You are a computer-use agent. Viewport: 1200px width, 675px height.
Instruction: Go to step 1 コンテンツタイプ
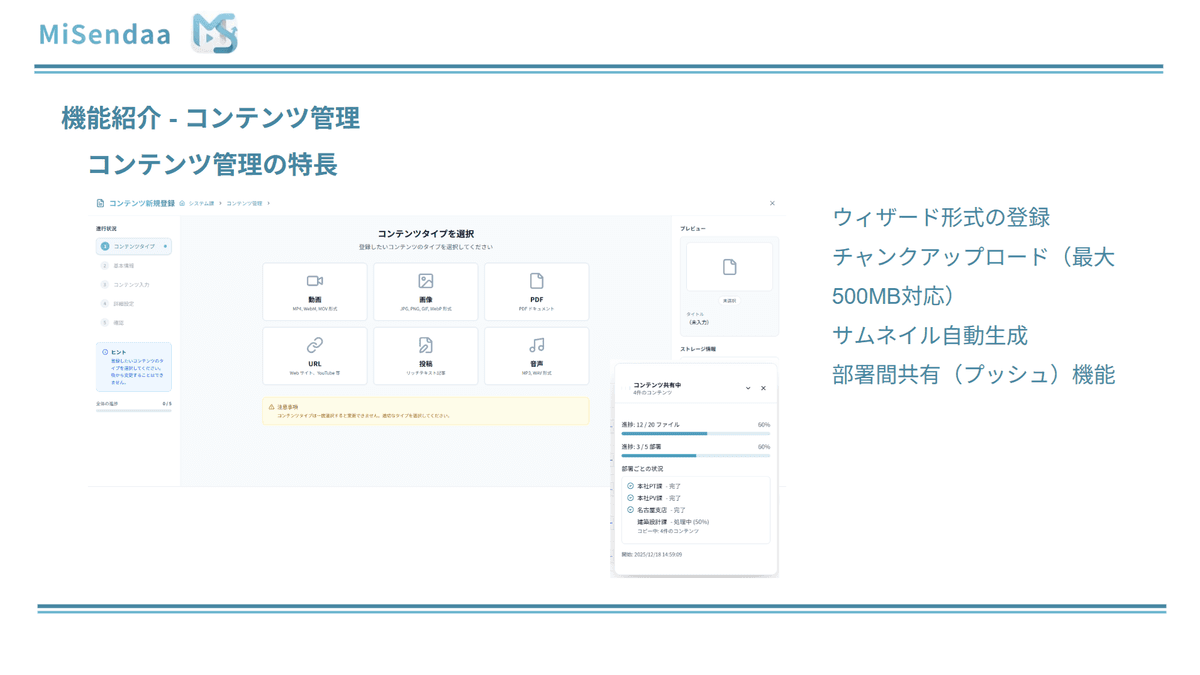coord(134,246)
